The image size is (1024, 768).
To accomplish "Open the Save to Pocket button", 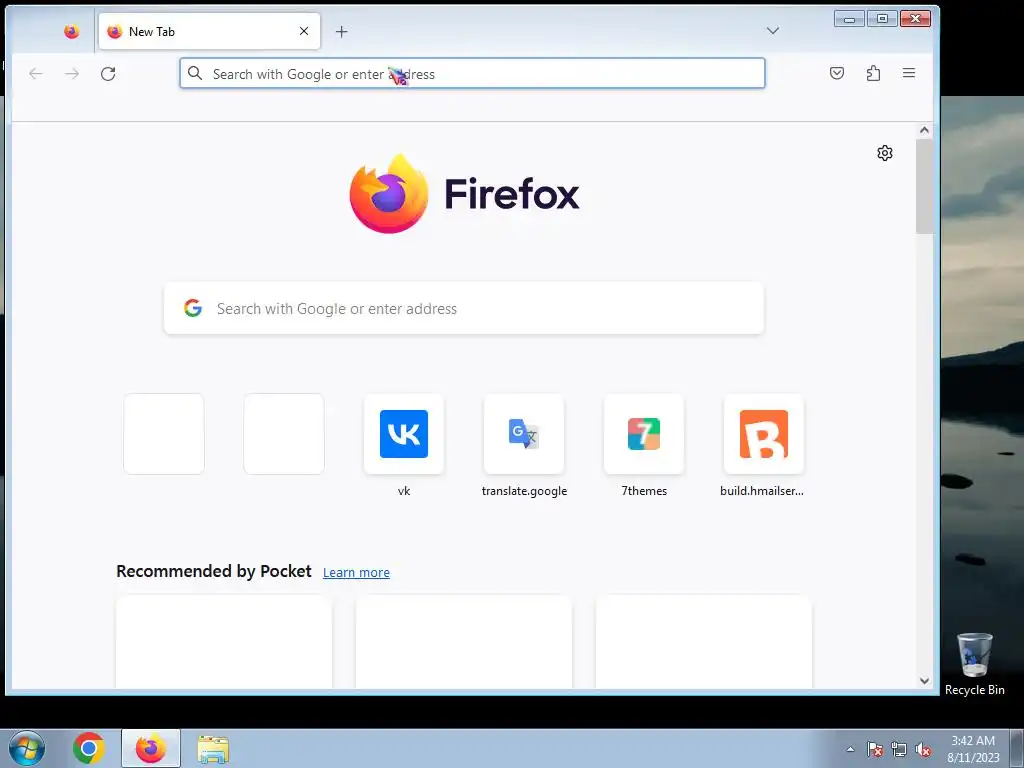I will tap(837, 73).
